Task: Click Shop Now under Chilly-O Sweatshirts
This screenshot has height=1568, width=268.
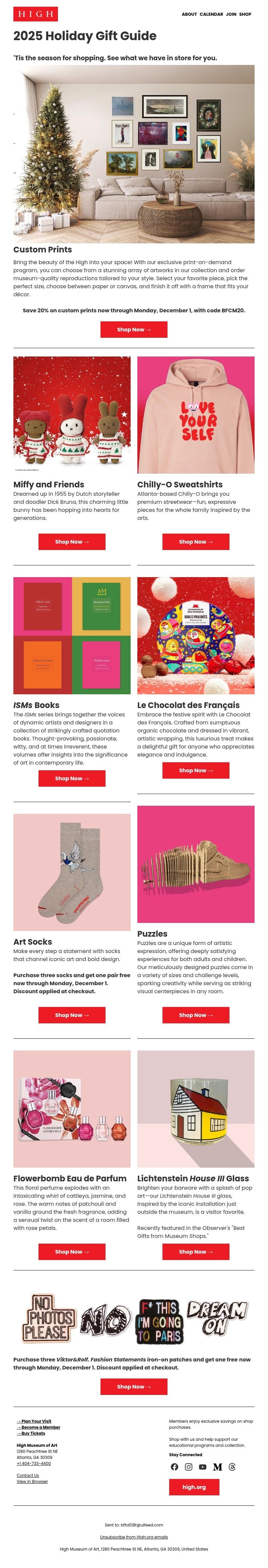Action: (196, 542)
